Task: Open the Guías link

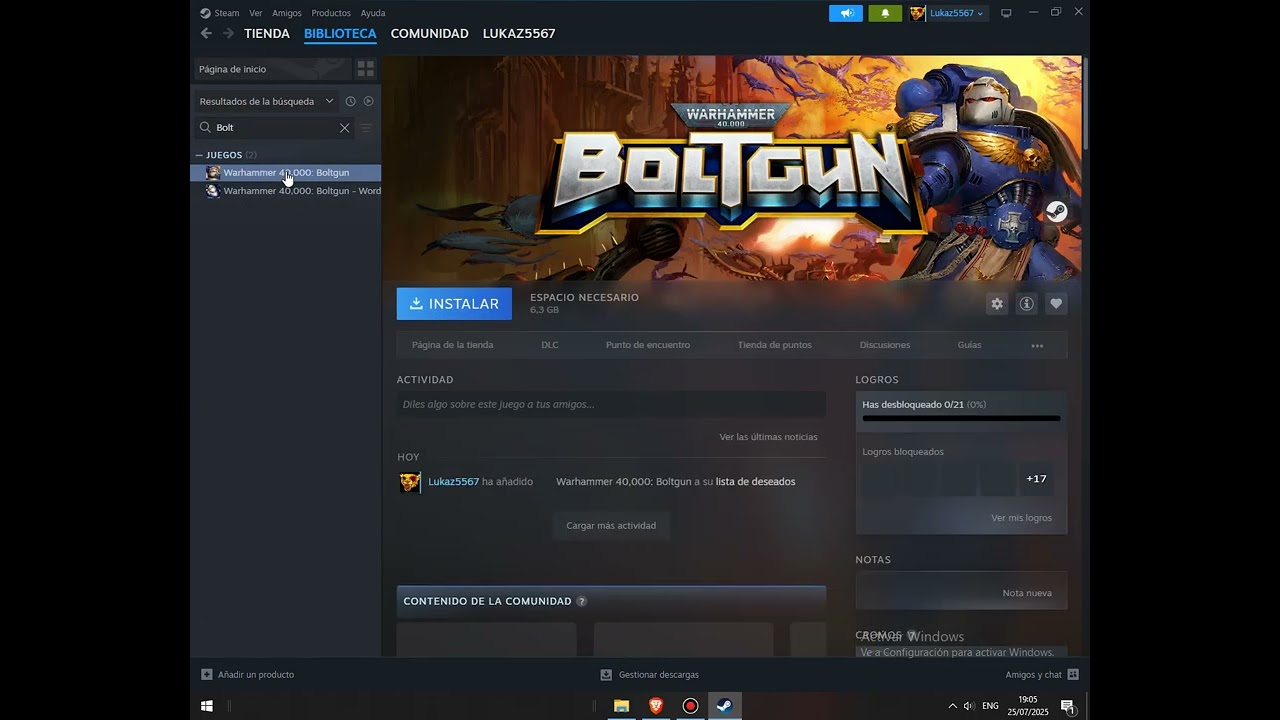Action: (970, 345)
